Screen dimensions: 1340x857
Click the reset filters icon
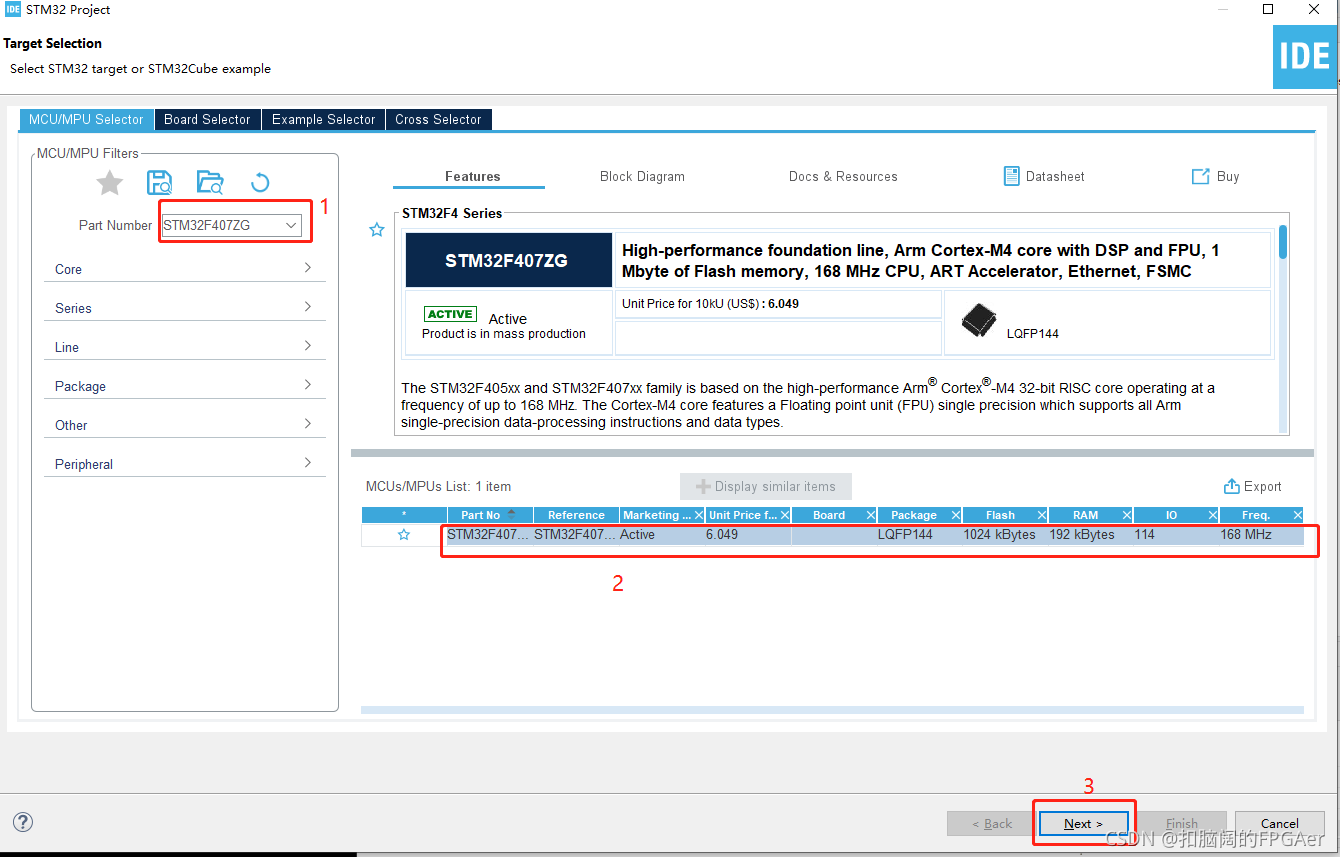(260, 182)
